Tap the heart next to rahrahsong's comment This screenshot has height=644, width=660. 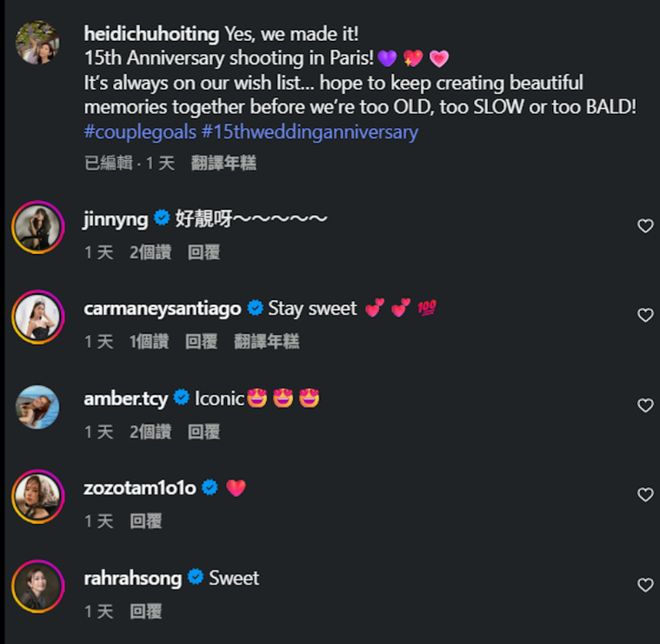[x=645, y=585]
